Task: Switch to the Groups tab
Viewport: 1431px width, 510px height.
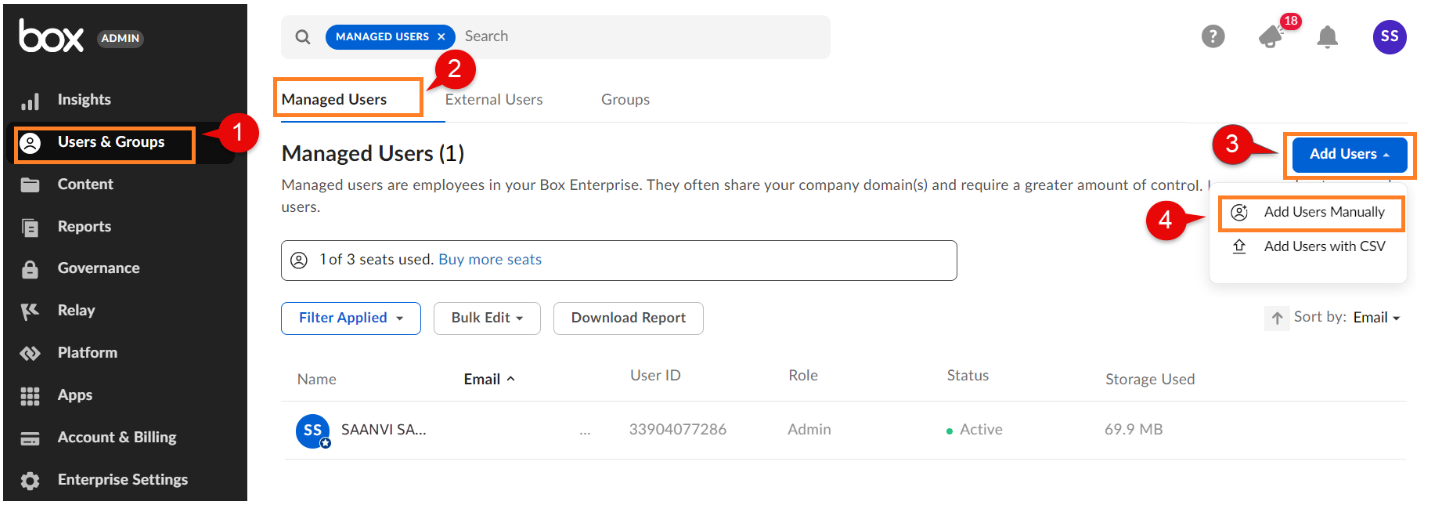Action: pyautogui.click(x=625, y=99)
